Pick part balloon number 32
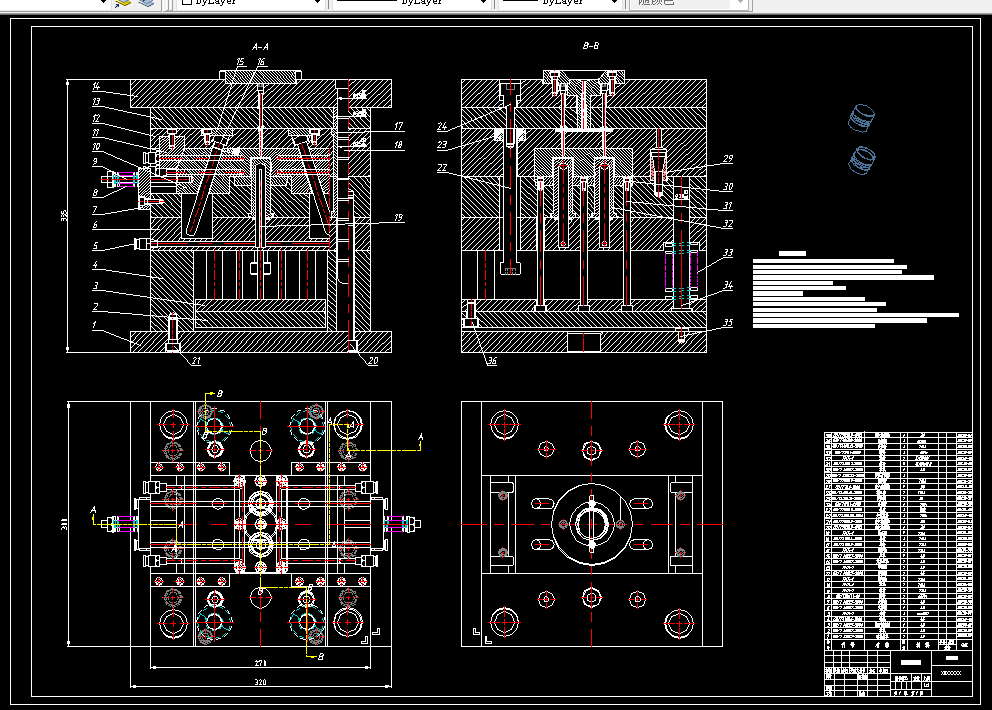992x710 pixels. point(728,224)
